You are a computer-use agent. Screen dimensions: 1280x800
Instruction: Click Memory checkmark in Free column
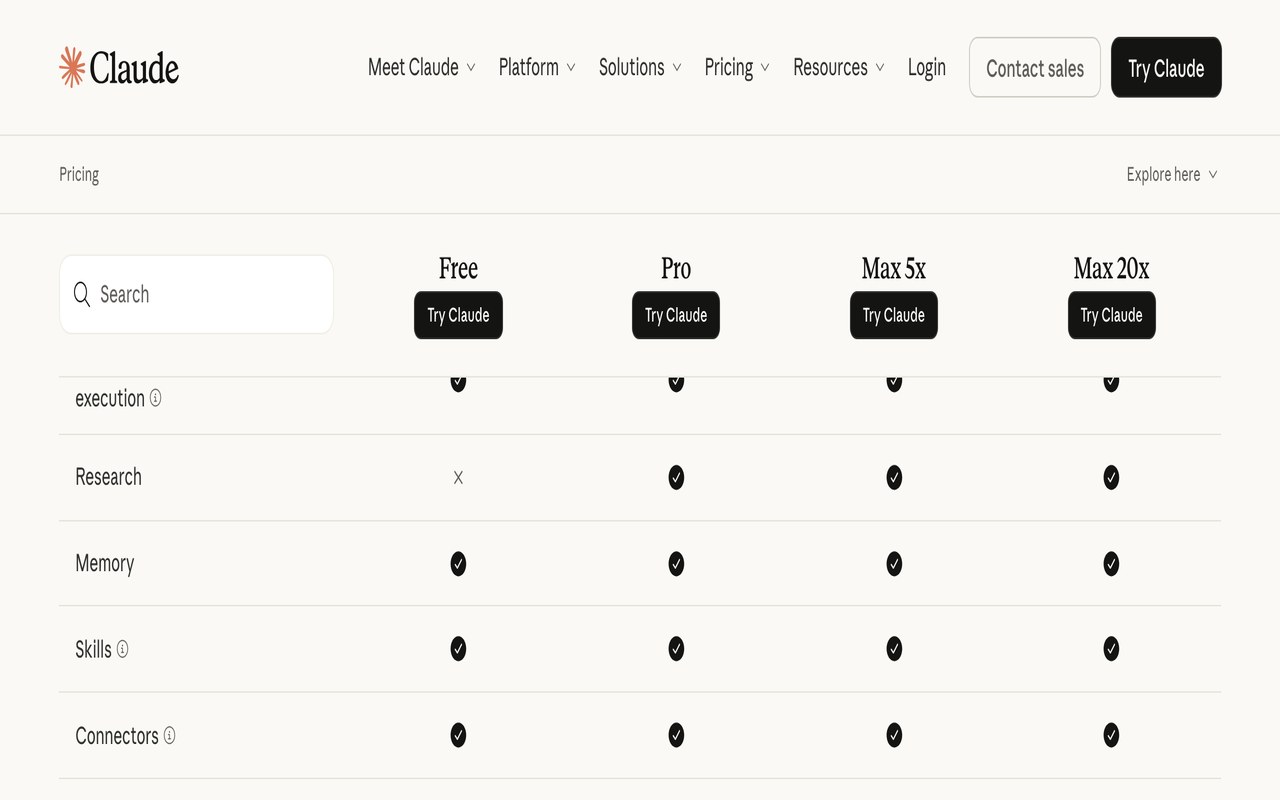(x=458, y=564)
